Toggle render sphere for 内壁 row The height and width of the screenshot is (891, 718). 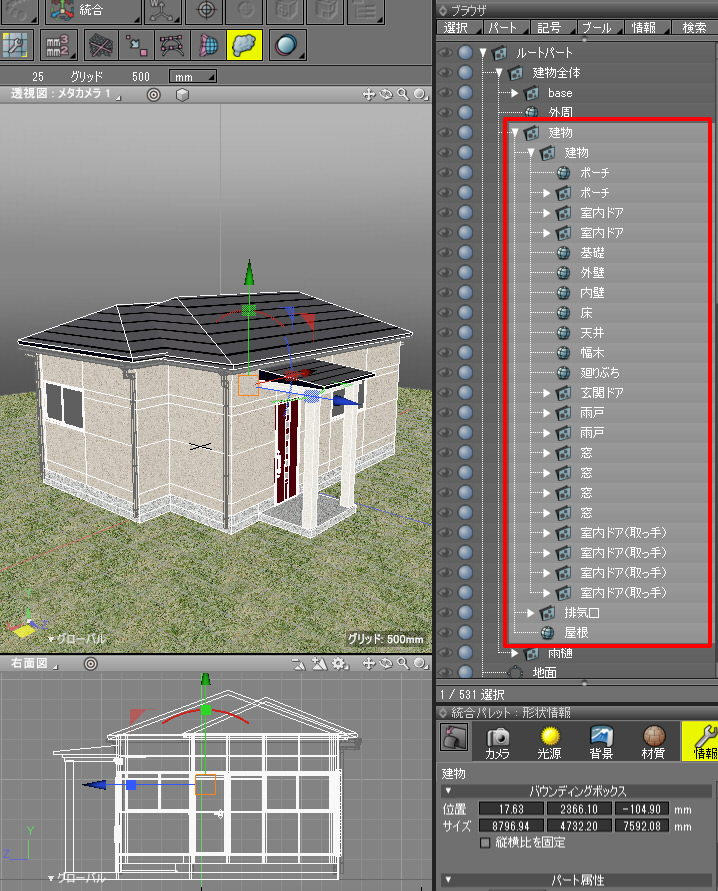[x=465, y=293]
